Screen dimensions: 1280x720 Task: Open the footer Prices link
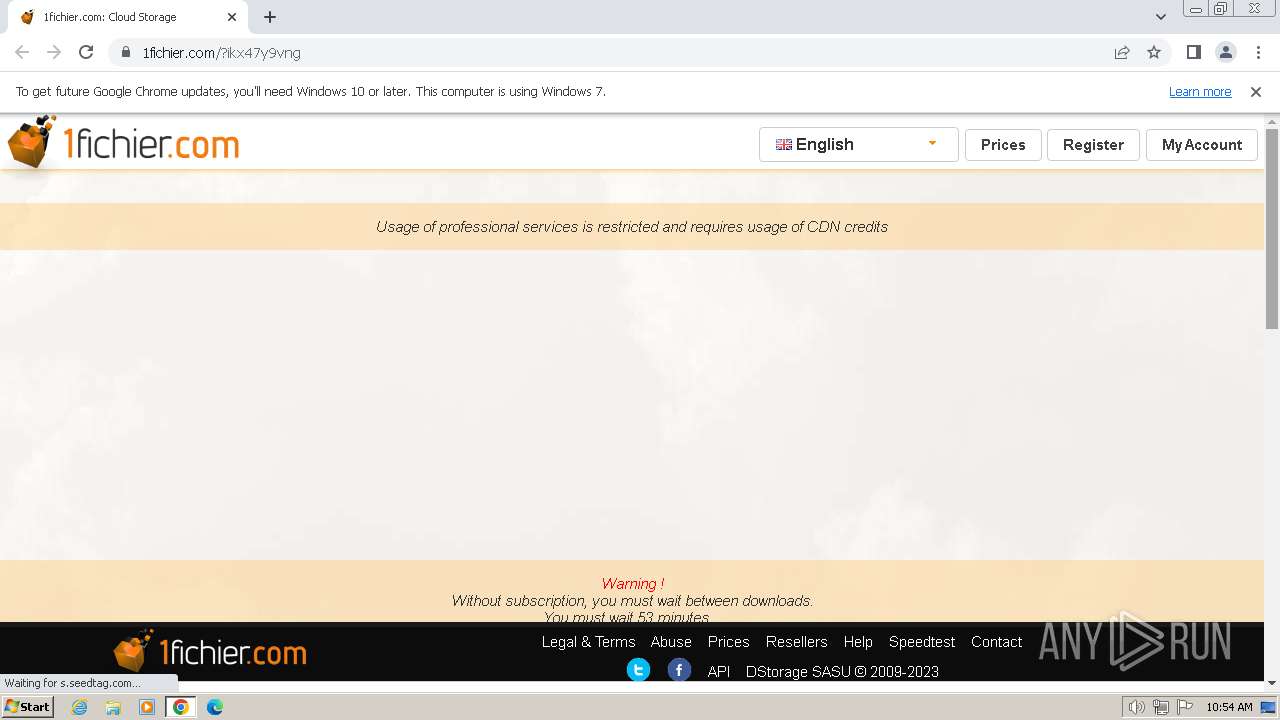(x=728, y=642)
